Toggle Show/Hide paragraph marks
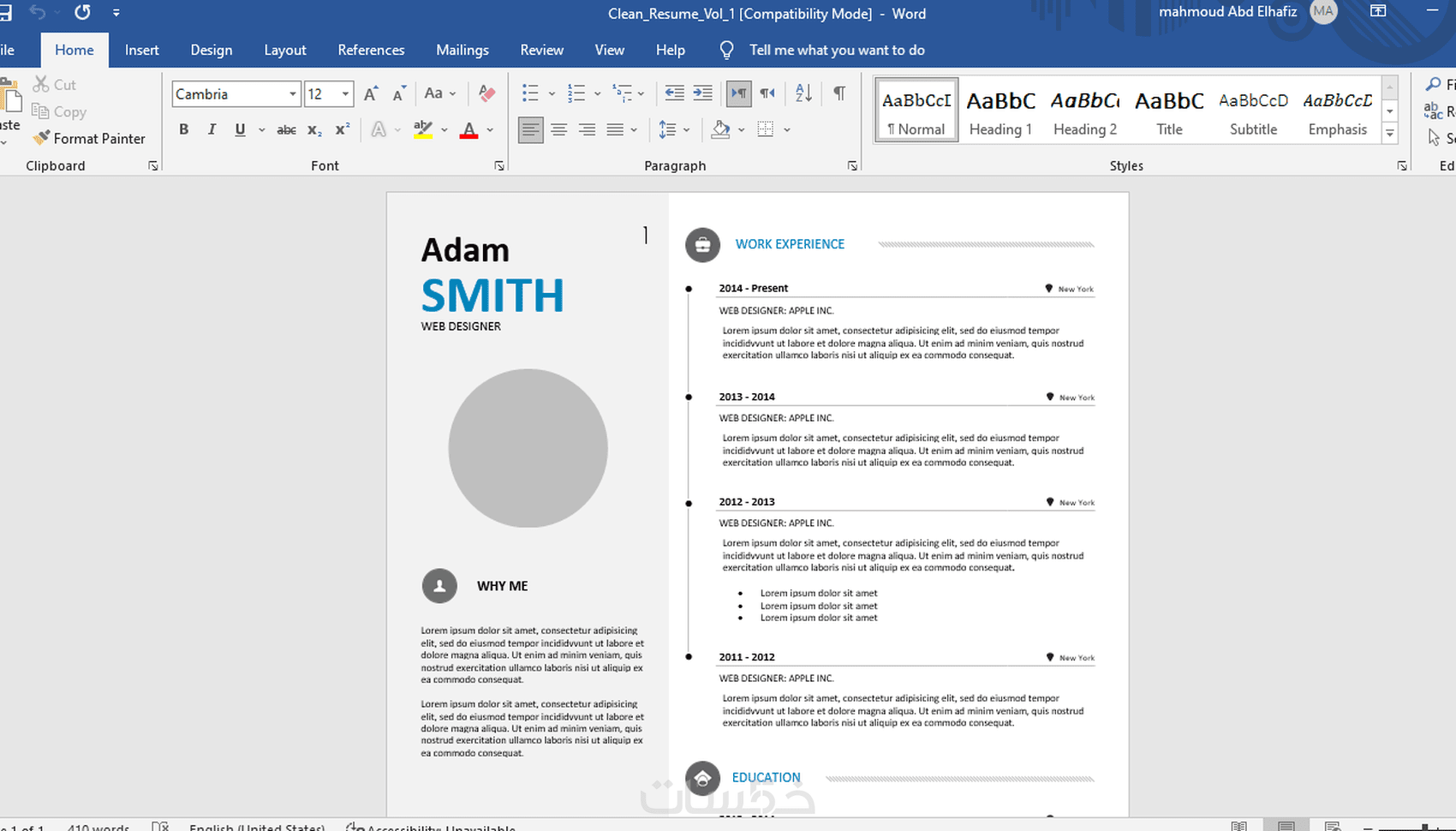The image size is (1456, 831). pos(839,93)
